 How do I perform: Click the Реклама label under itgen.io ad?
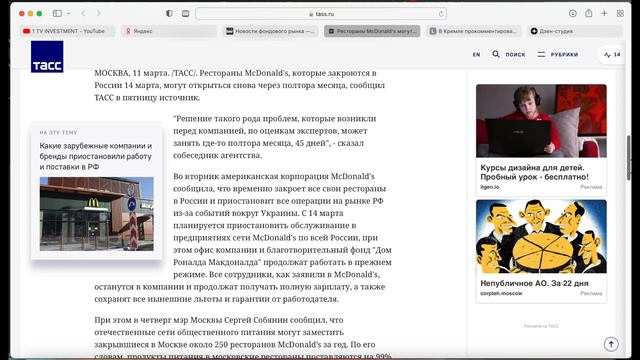point(591,187)
